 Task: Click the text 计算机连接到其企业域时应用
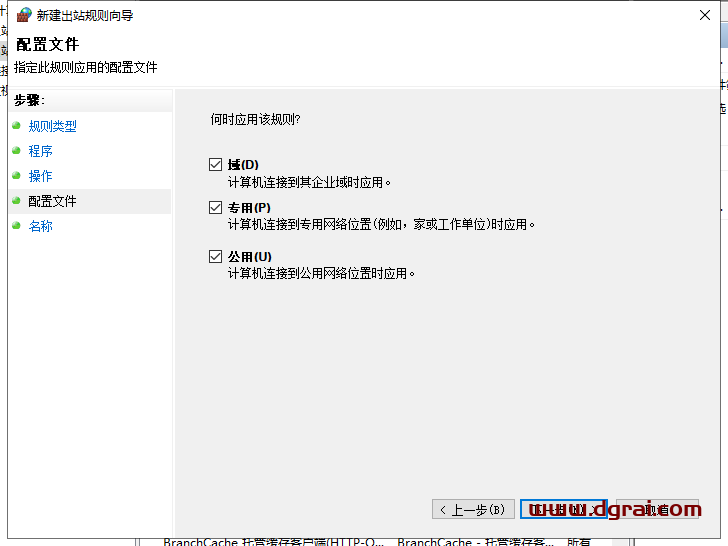click(x=309, y=182)
